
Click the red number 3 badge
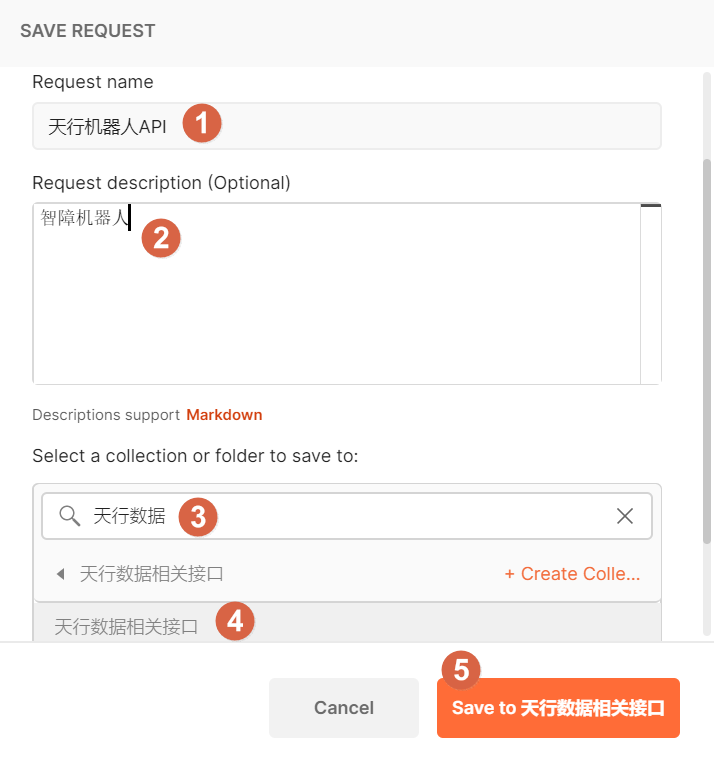coord(198,516)
